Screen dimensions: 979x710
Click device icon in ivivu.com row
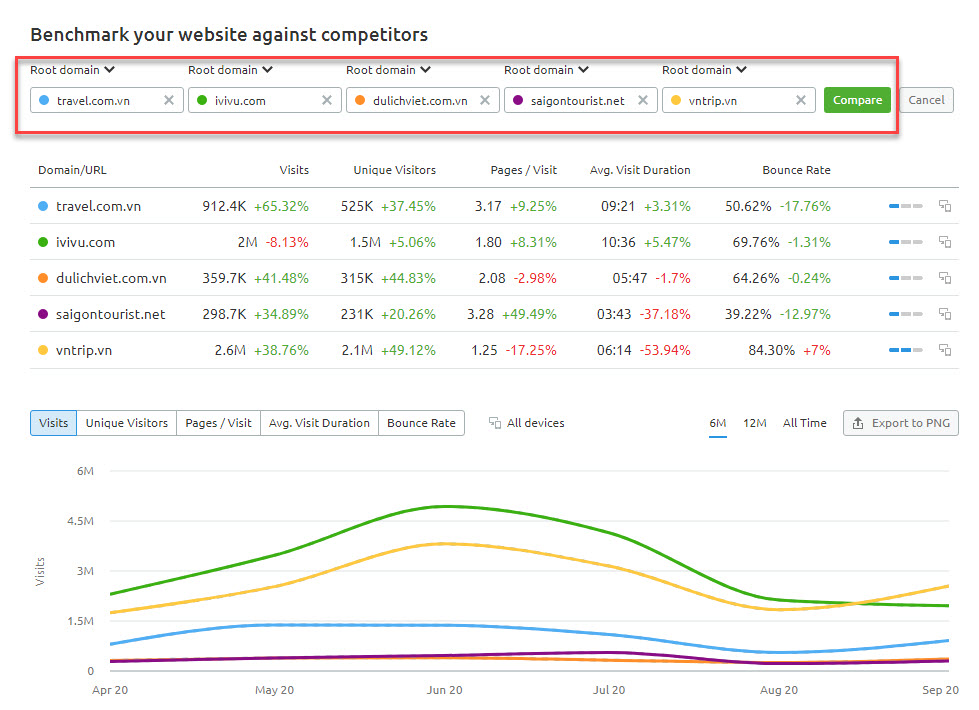[x=944, y=242]
